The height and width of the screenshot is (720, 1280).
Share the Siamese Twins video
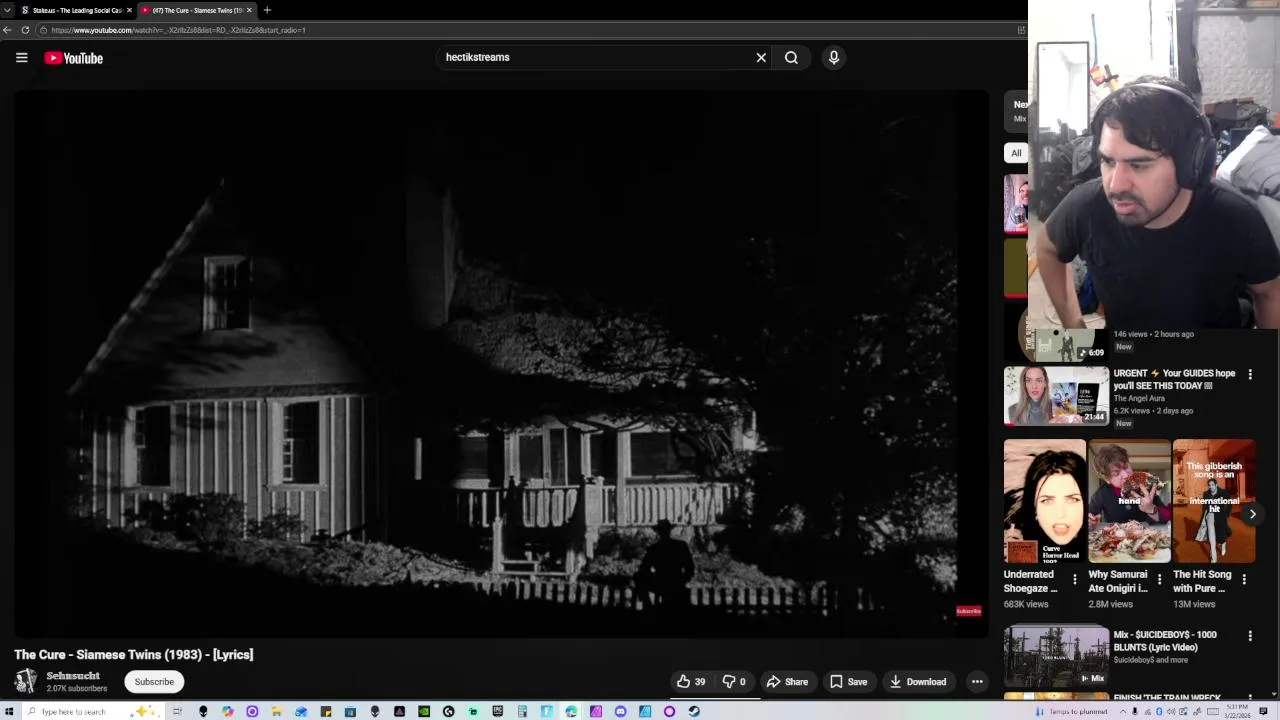pyautogui.click(x=787, y=682)
